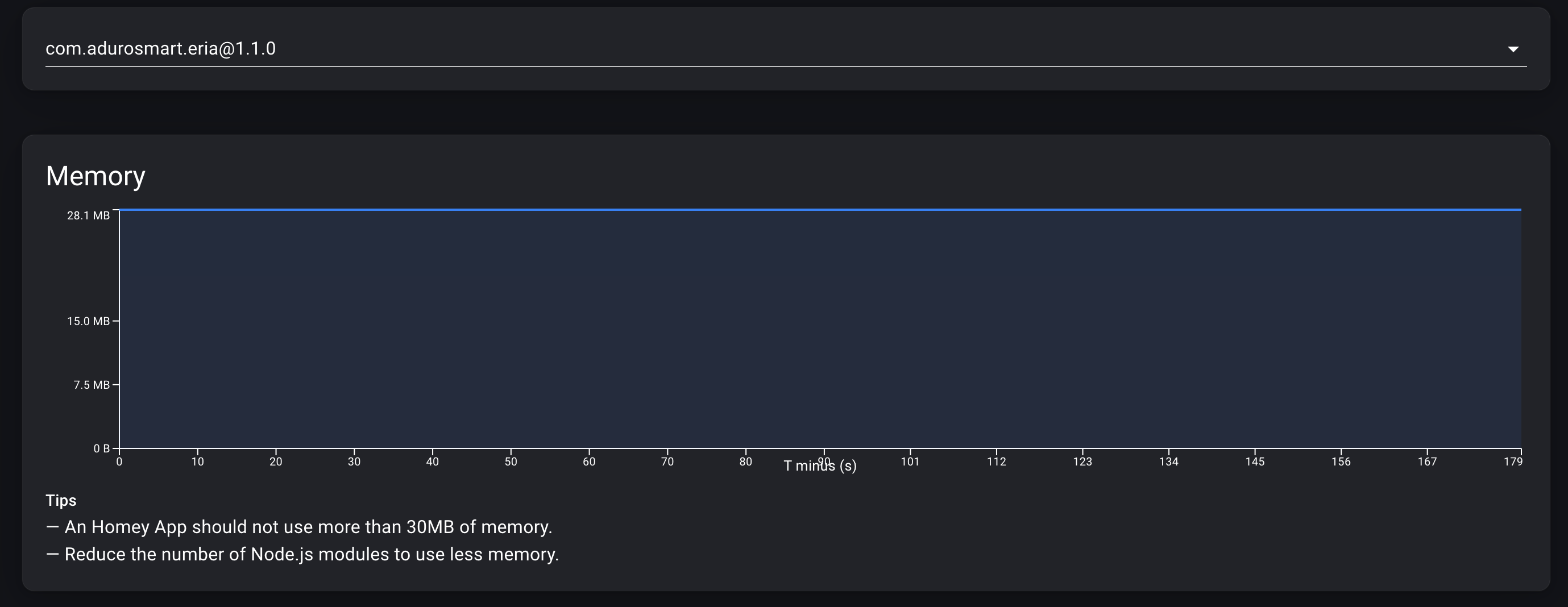The height and width of the screenshot is (607, 1568).
Task: Click the 0 B y-axis label
Action: (x=101, y=449)
